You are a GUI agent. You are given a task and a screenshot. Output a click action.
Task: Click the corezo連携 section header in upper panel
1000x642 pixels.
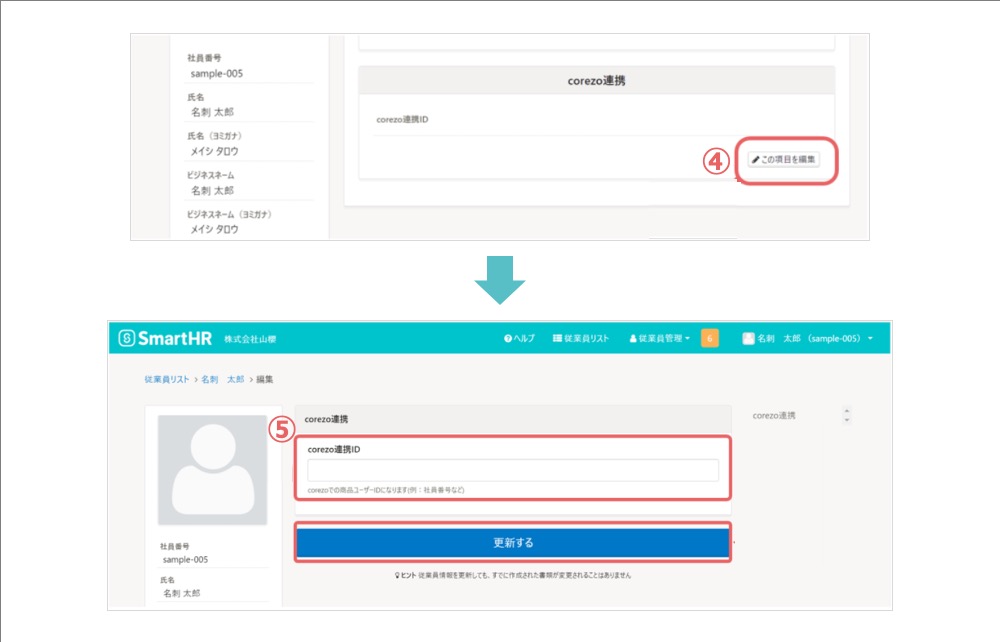(x=596, y=81)
